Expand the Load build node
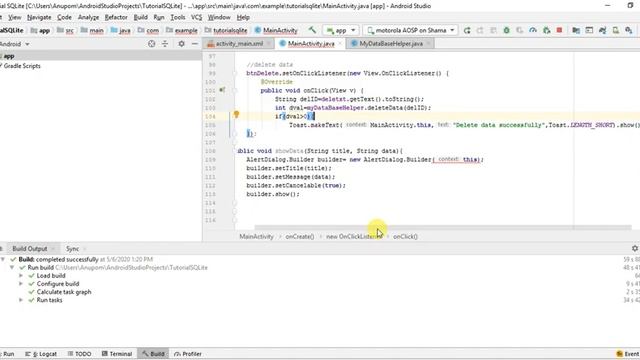The height and width of the screenshot is (360, 640). click(x=21, y=276)
